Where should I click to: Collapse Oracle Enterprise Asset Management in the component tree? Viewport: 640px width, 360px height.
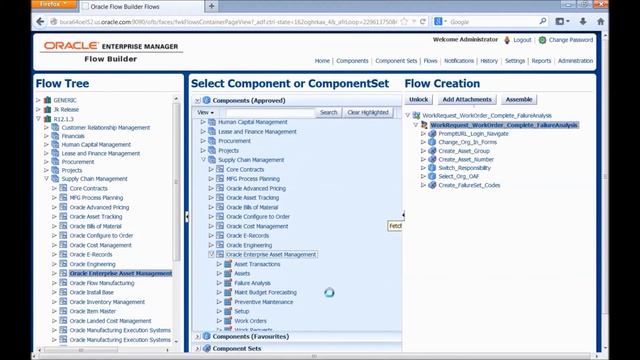211,254
